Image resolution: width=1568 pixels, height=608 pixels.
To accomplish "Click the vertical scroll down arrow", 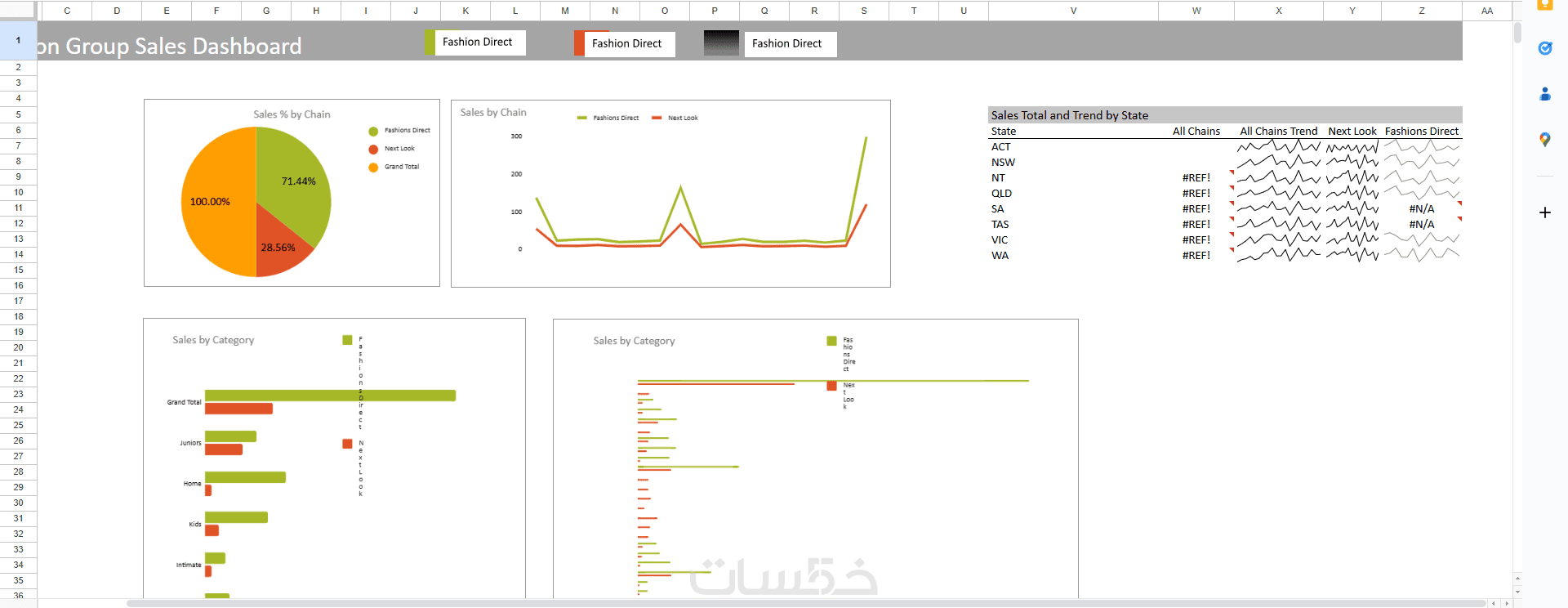I will point(1517,592).
